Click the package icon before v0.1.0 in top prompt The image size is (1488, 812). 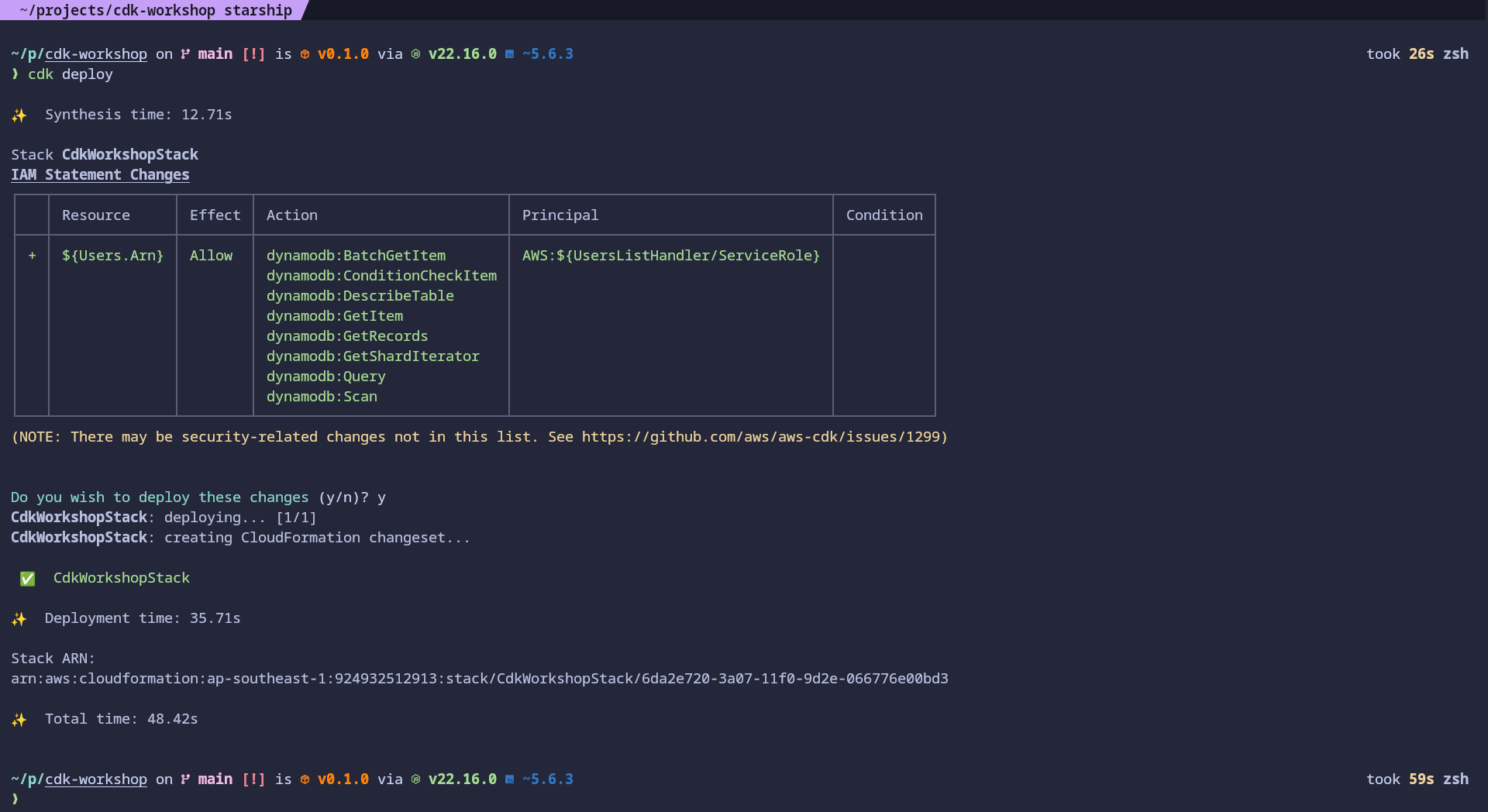pos(305,54)
